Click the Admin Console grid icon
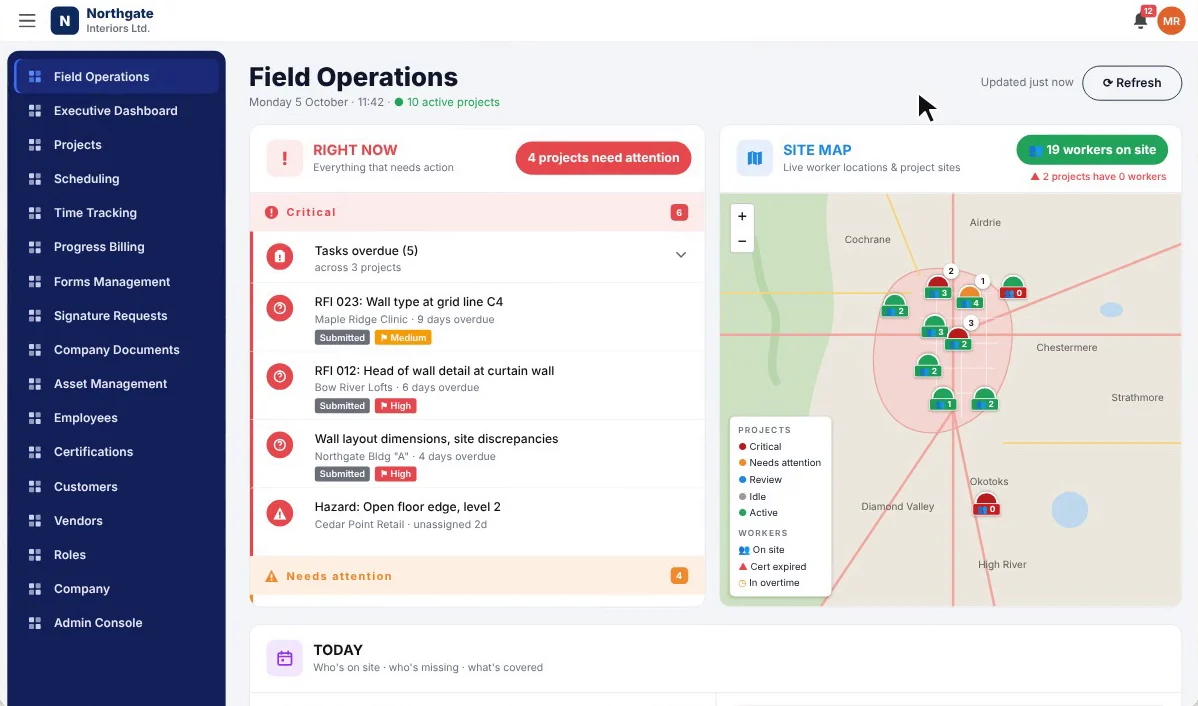1198x706 pixels. coord(34,623)
